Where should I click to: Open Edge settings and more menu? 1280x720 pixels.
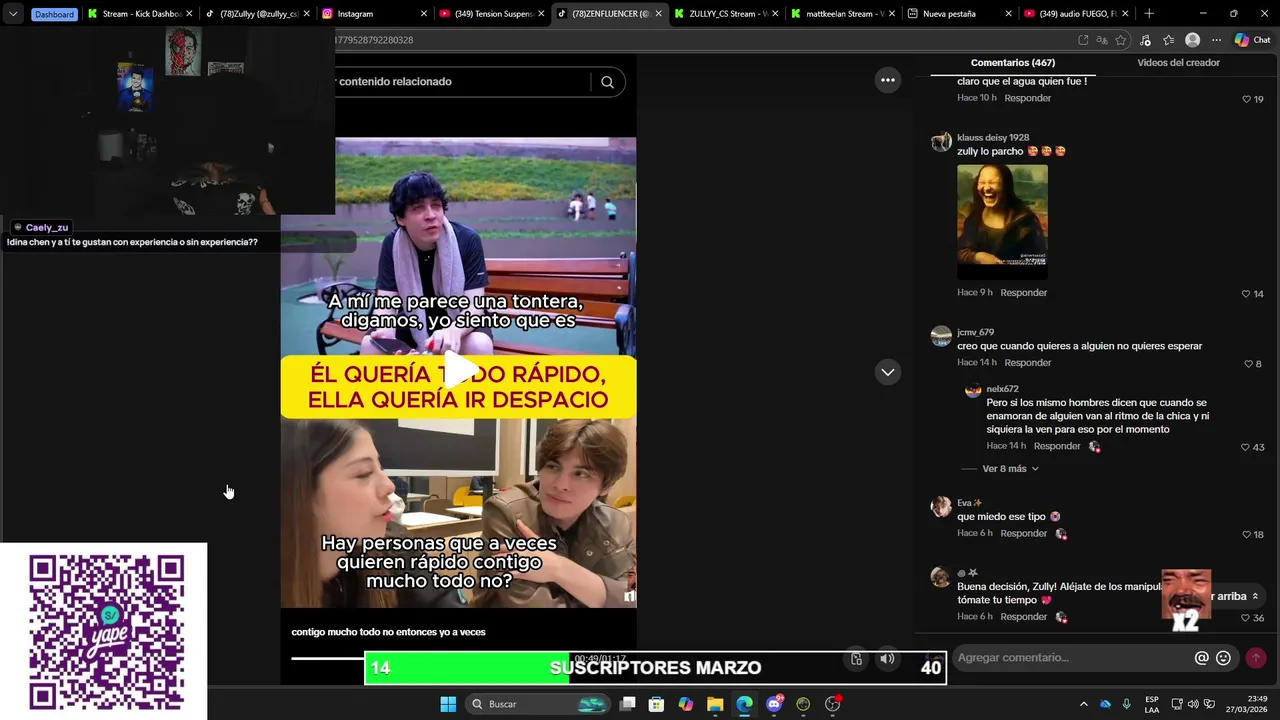[x=1216, y=40]
